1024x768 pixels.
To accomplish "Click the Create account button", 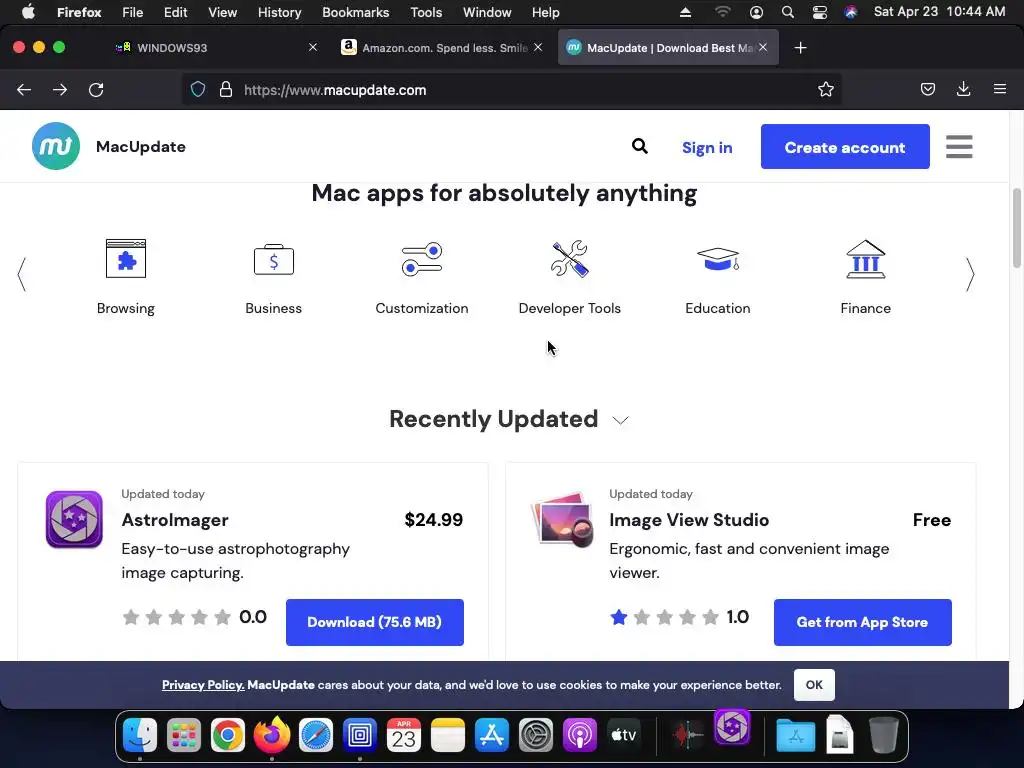I will coord(845,146).
